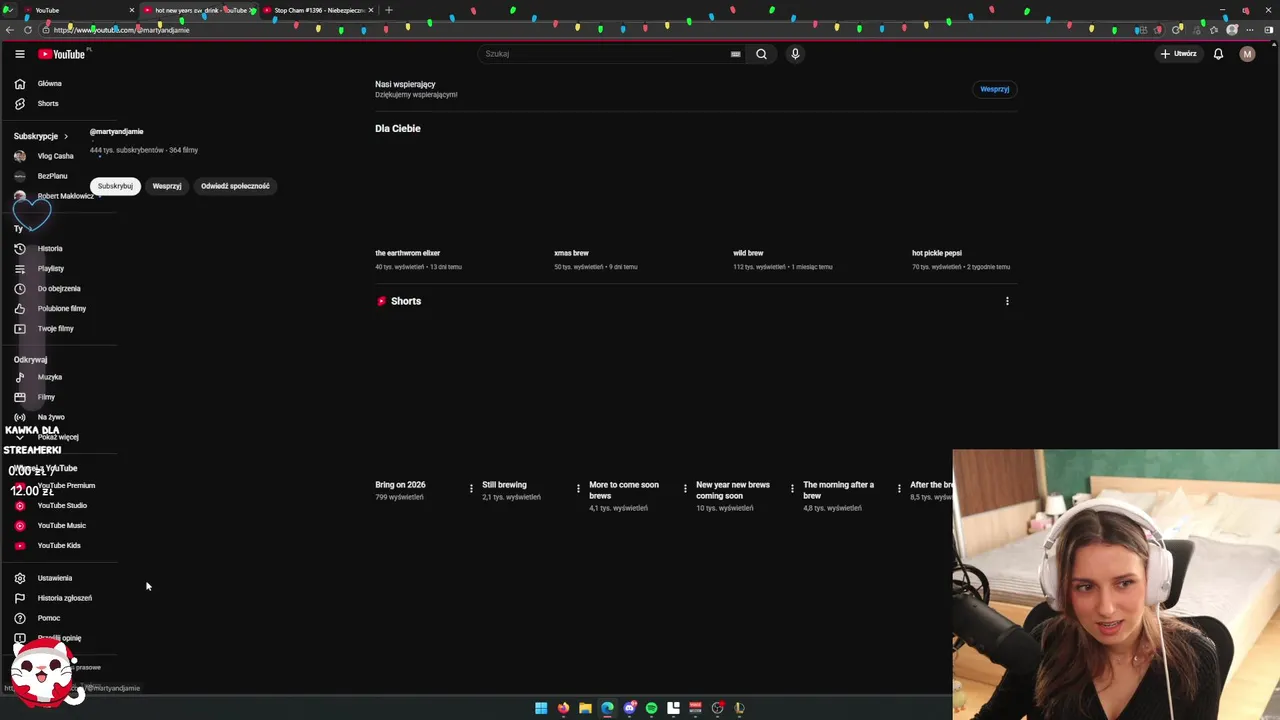Close the first YouTube tab

pos(131,10)
